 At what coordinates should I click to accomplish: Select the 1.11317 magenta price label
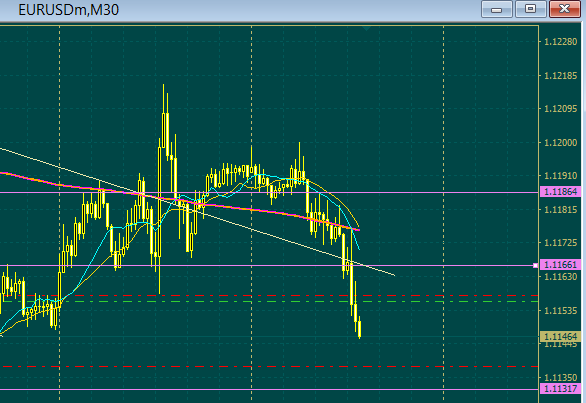561,389
